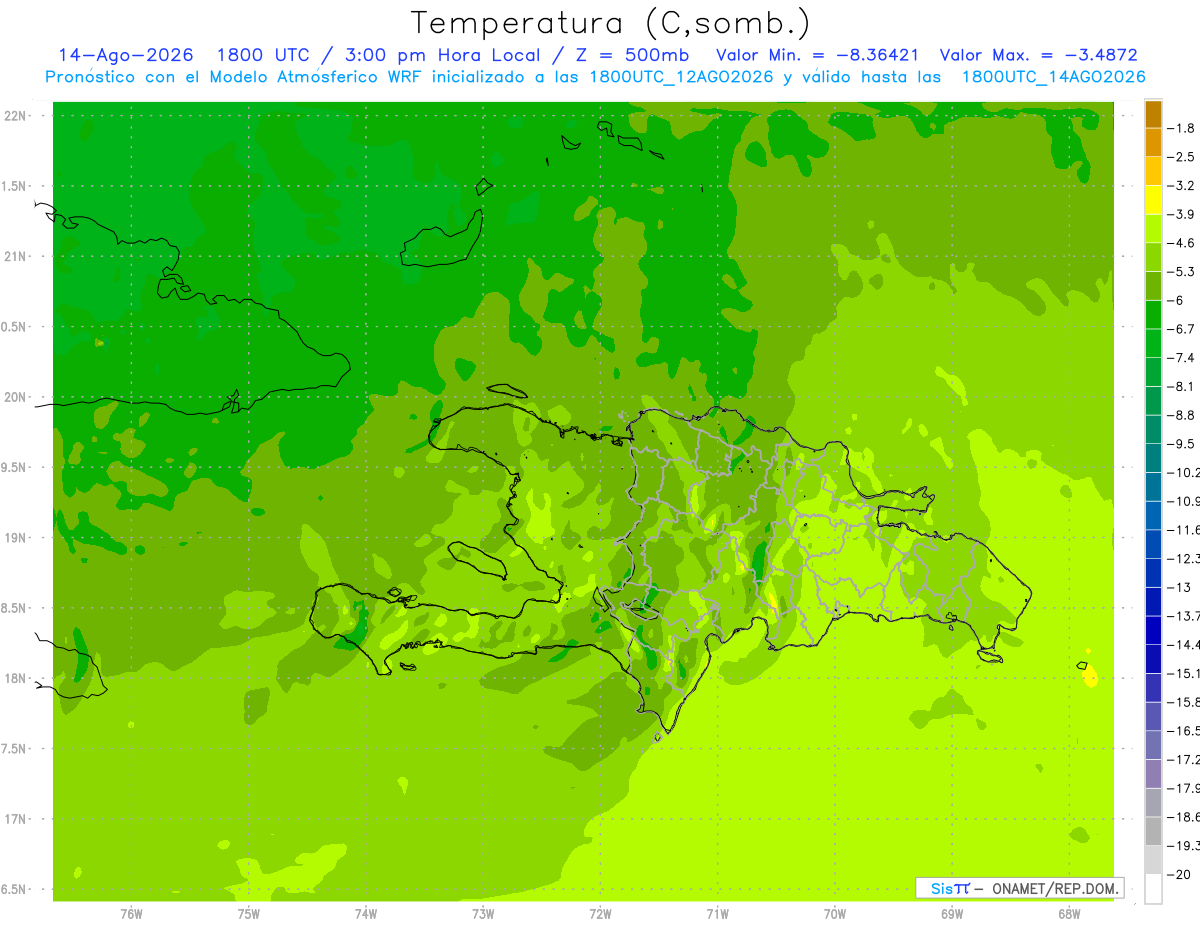Click the '75W' longitude label

click(x=249, y=914)
